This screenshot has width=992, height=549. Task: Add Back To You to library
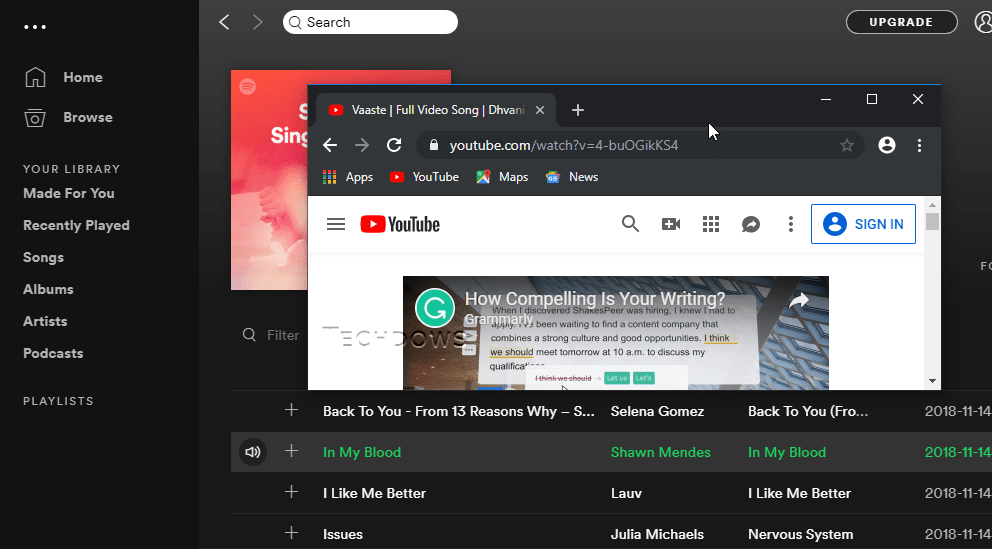(291, 410)
